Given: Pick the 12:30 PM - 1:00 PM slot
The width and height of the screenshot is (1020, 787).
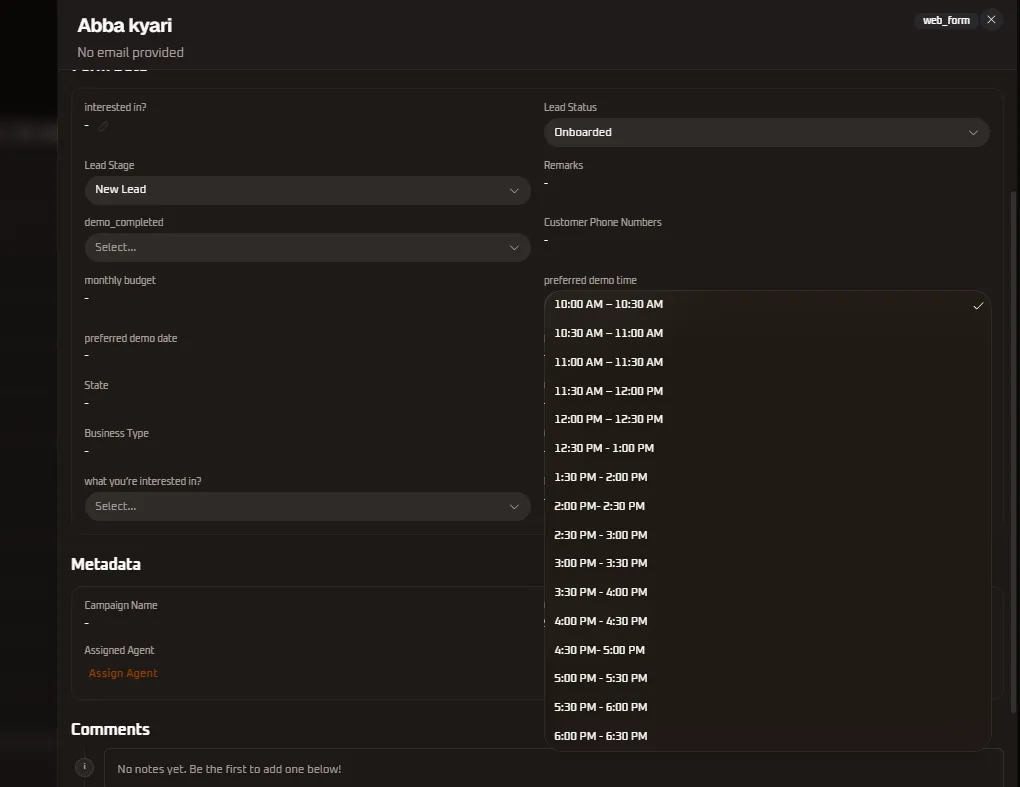Looking at the screenshot, I should tap(768, 448).
